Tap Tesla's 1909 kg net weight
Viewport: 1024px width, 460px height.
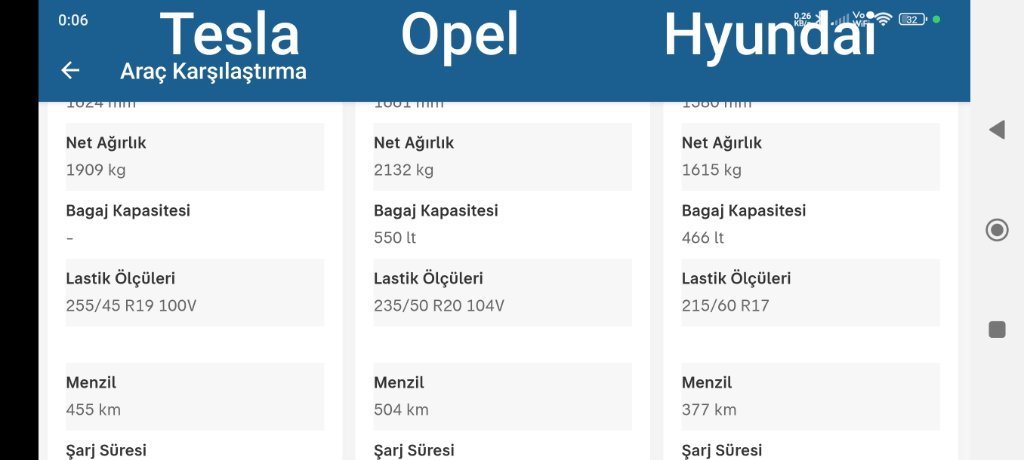pyautogui.click(x=96, y=170)
